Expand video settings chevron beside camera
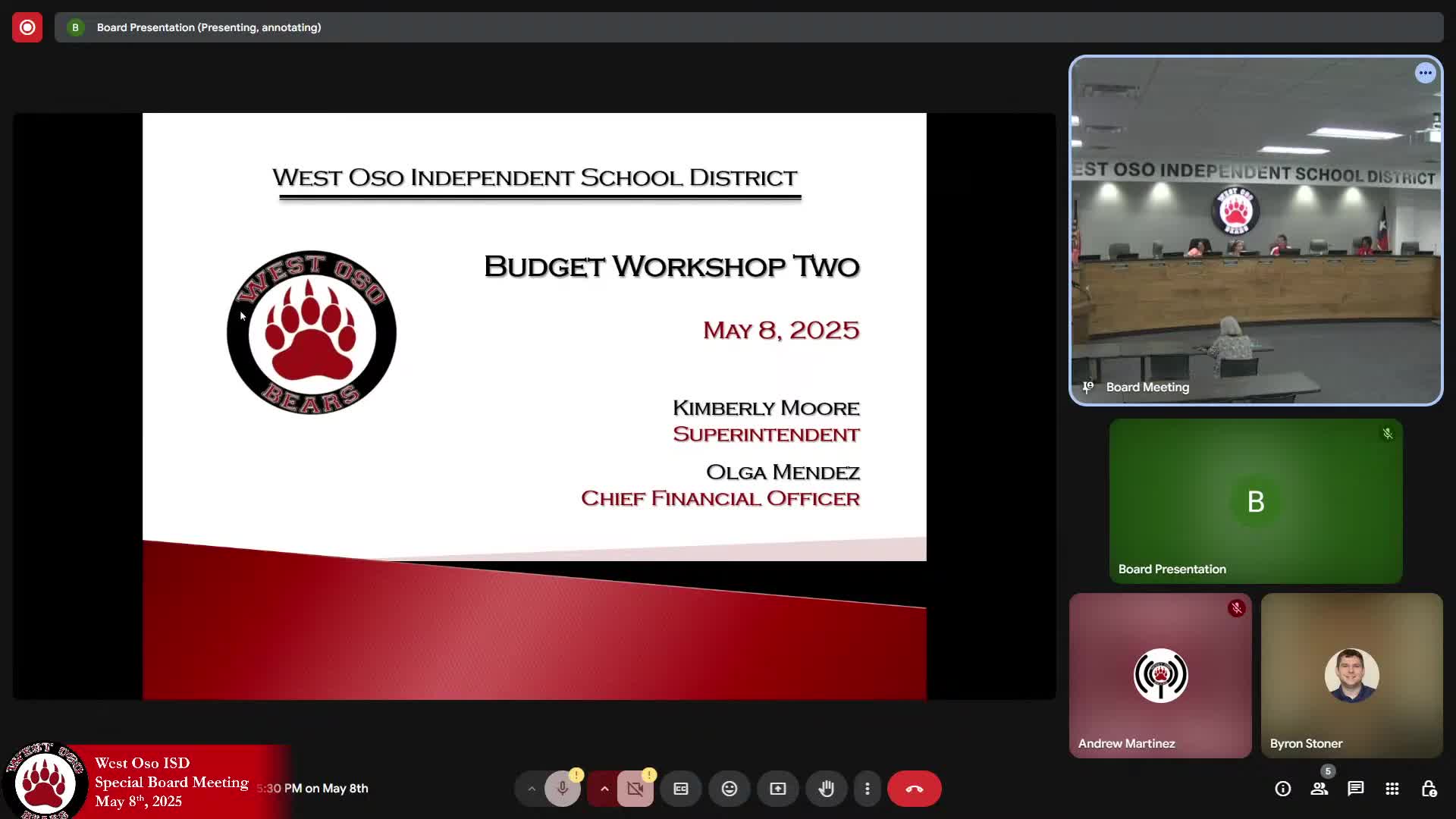 [x=604, y=789]
